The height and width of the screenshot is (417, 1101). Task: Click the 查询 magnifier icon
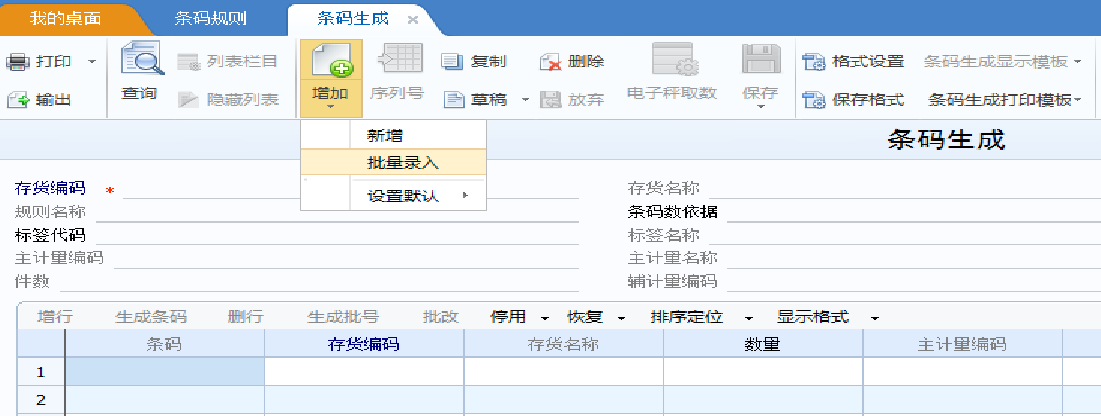(142, 60)
